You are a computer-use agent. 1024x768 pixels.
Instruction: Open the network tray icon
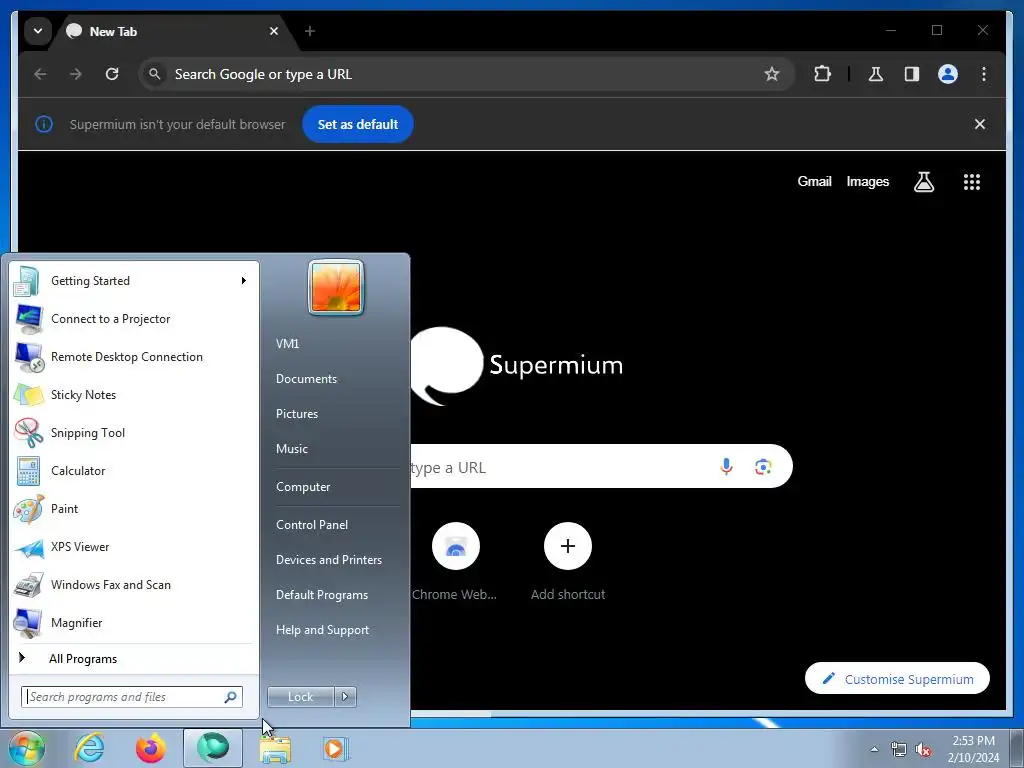[899, 749]
